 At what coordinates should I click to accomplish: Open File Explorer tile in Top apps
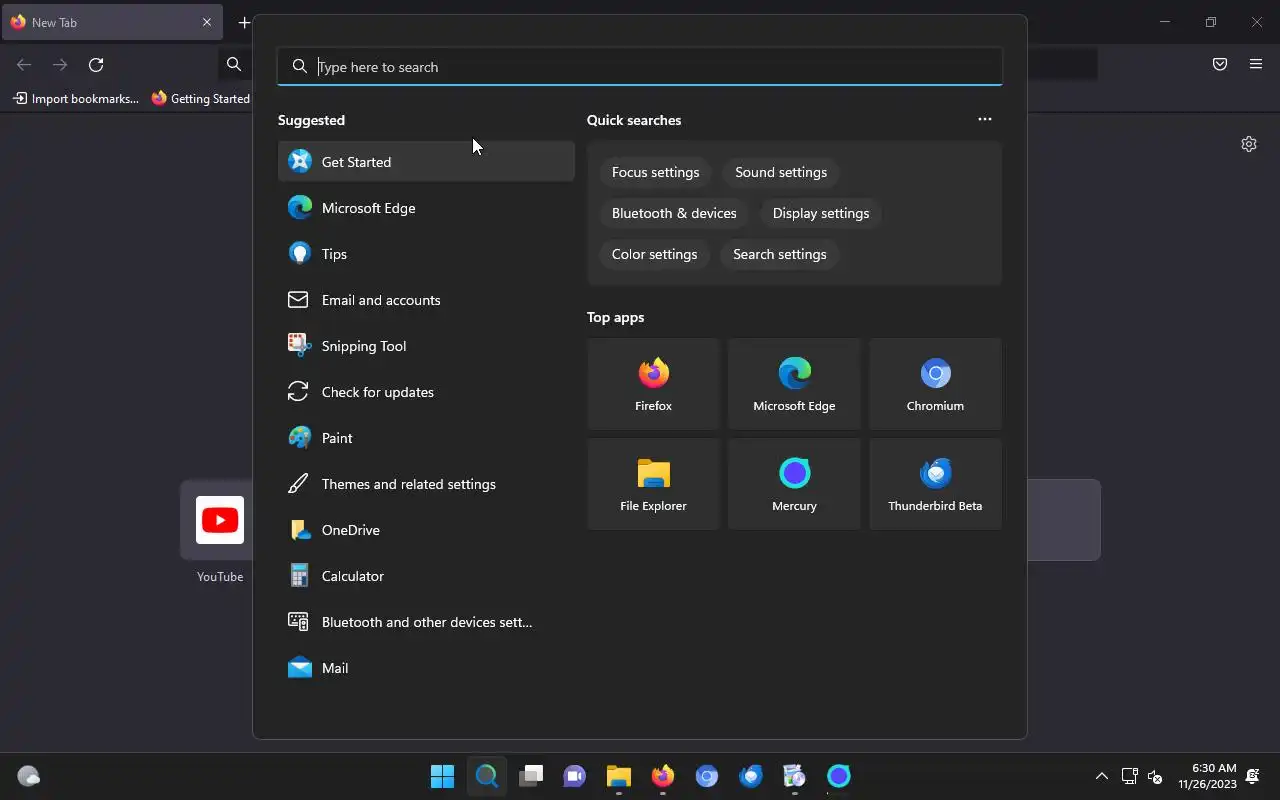[653, 484]
